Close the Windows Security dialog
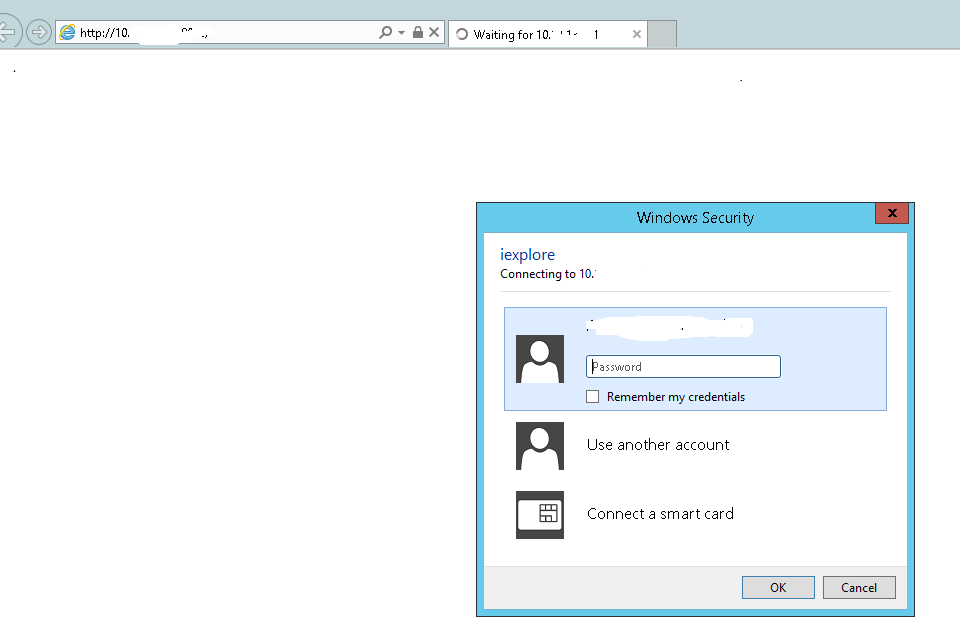 (891, 213)
